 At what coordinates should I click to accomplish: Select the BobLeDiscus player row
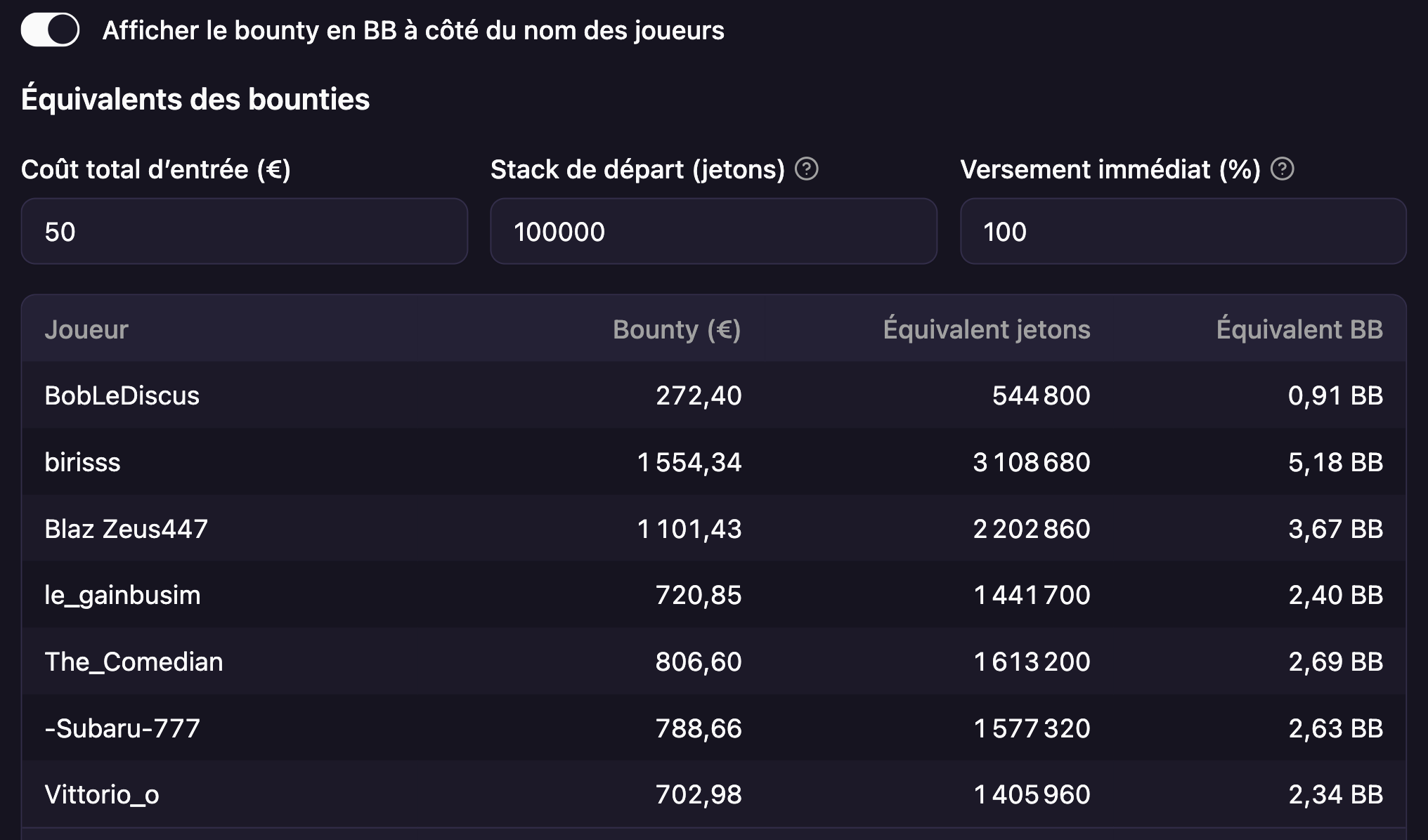(x=713, y=395)
